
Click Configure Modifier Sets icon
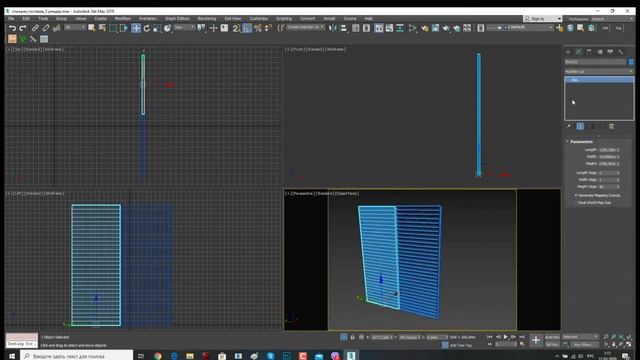611,127
